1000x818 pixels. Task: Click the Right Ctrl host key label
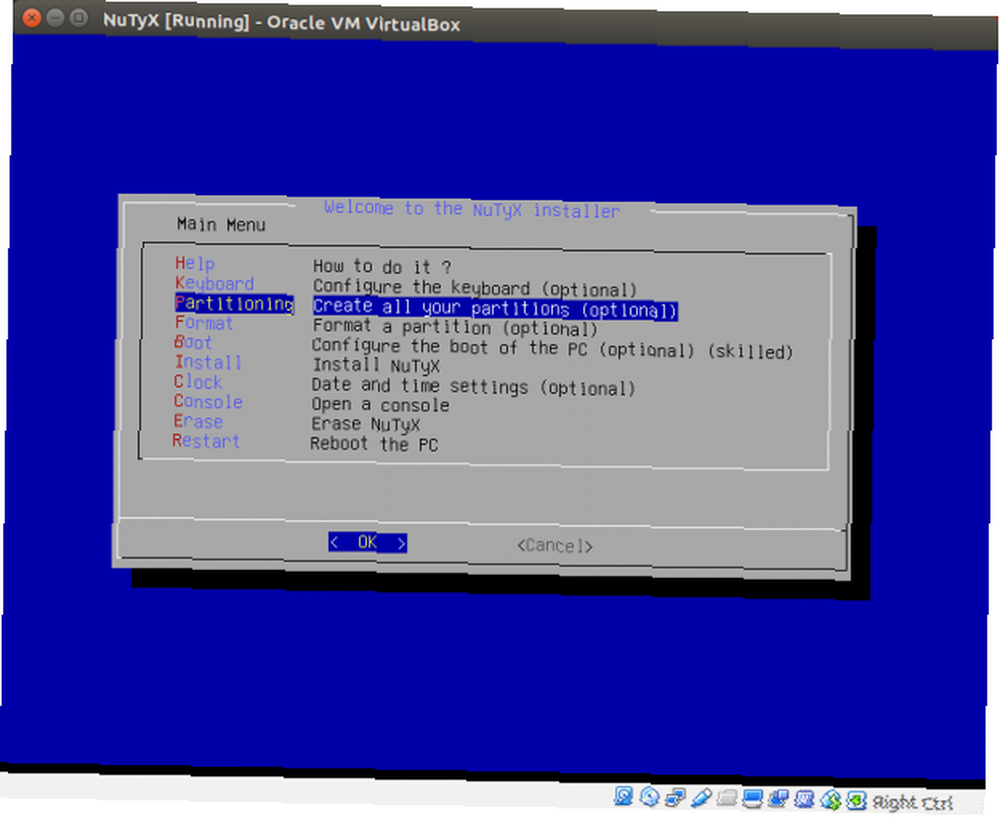click(x=912, y=802)
